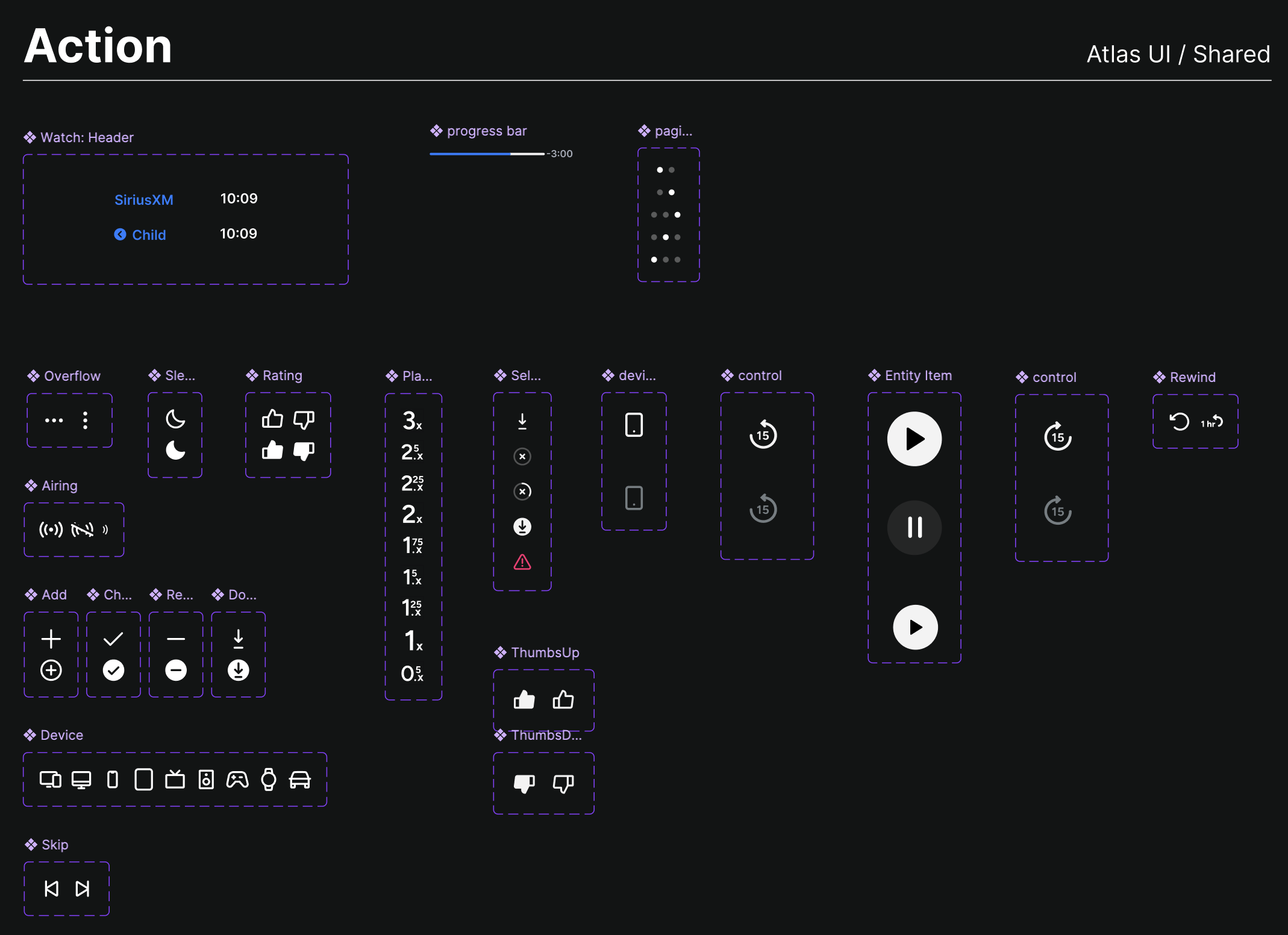The width and height of the screenshot is (1288, 935).
Task: Select the 0.5x playback speed option
Action: (x=413, y=673)
